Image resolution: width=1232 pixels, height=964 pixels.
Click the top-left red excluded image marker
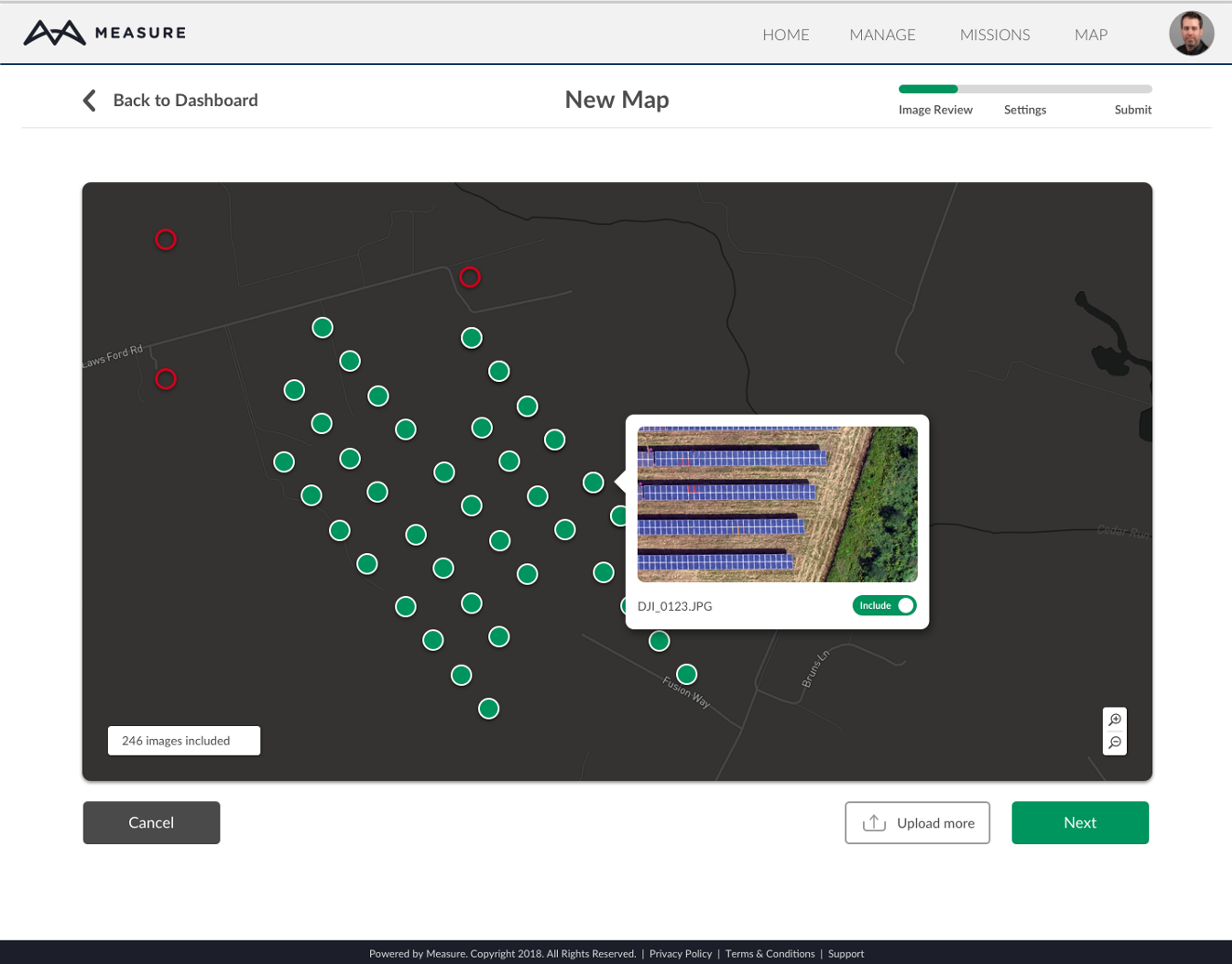[166, 240]
